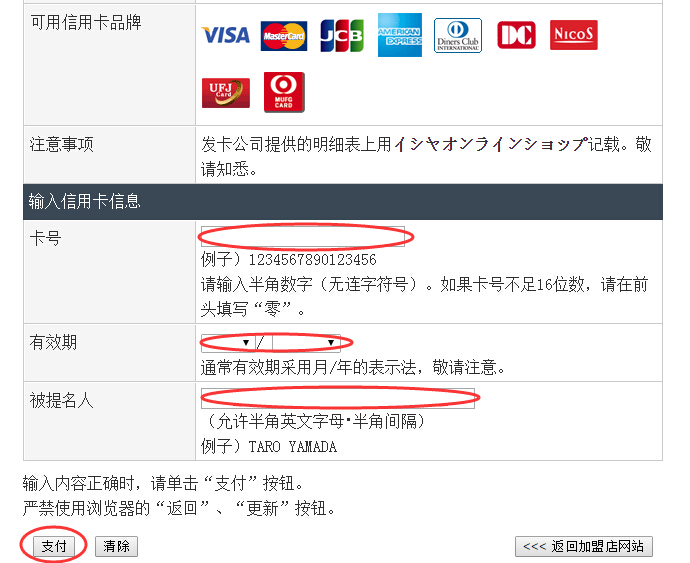Click the American Express logo
Screen dimensions: 690x563
399,36
